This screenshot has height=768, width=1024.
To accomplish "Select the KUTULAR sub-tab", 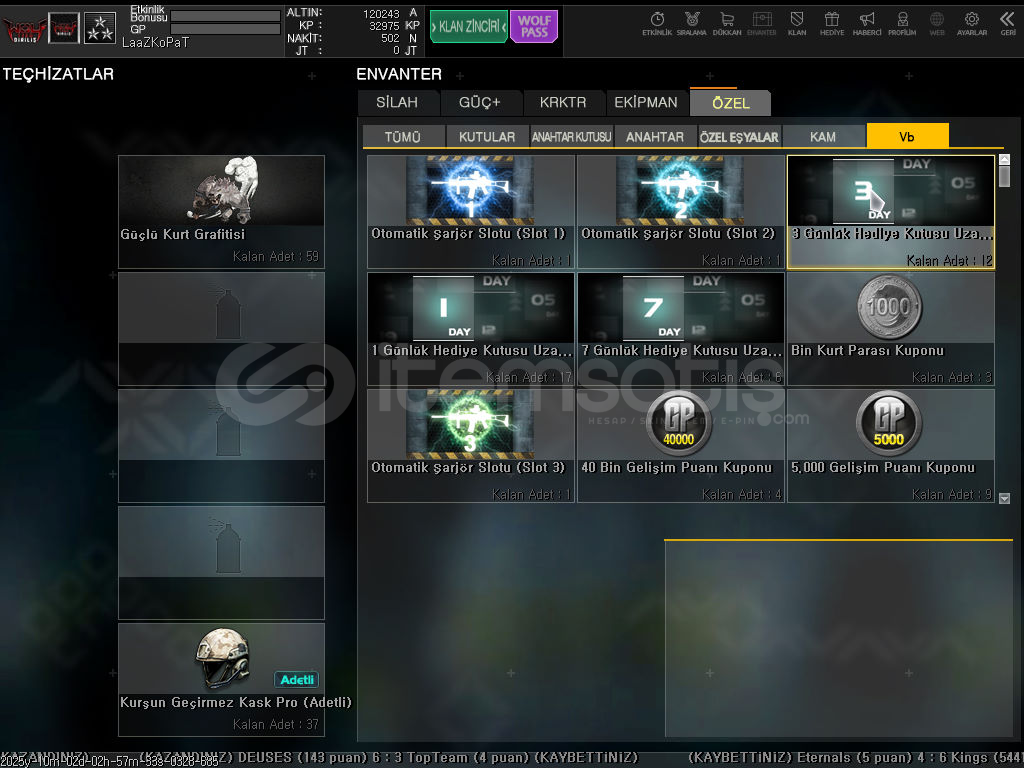I will coord(487,136).
